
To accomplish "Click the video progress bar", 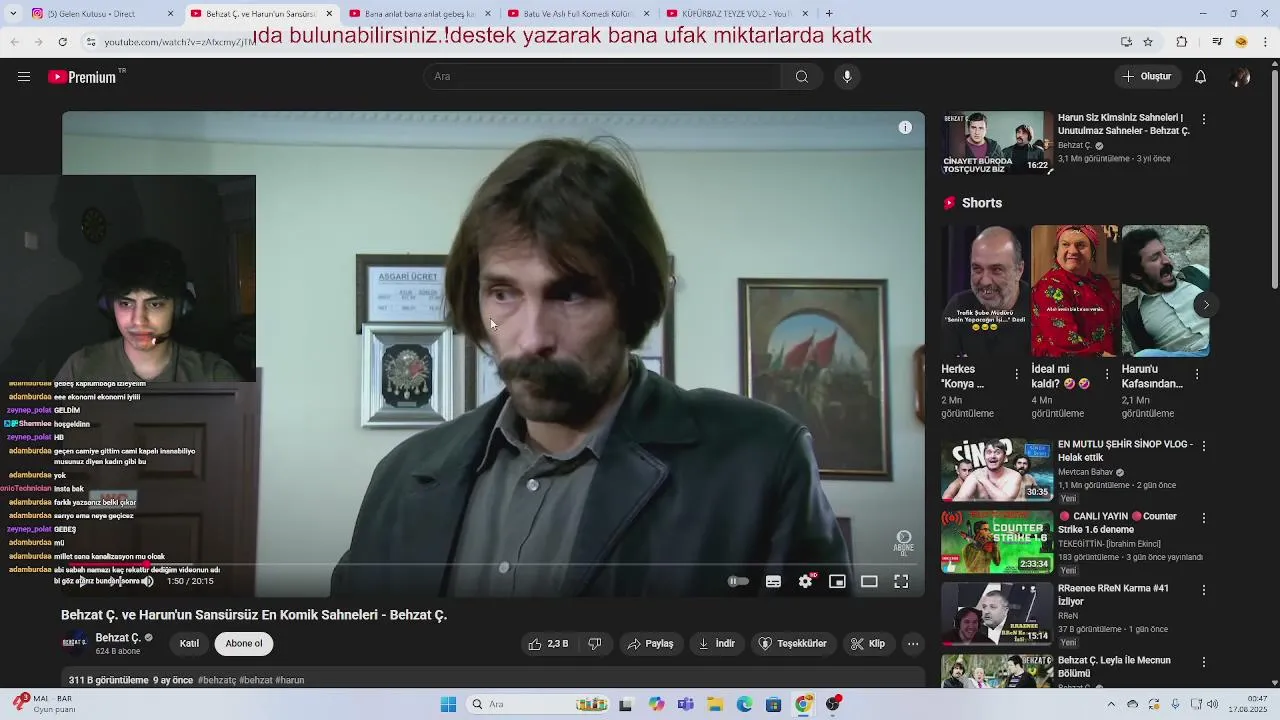I will 493,565.
